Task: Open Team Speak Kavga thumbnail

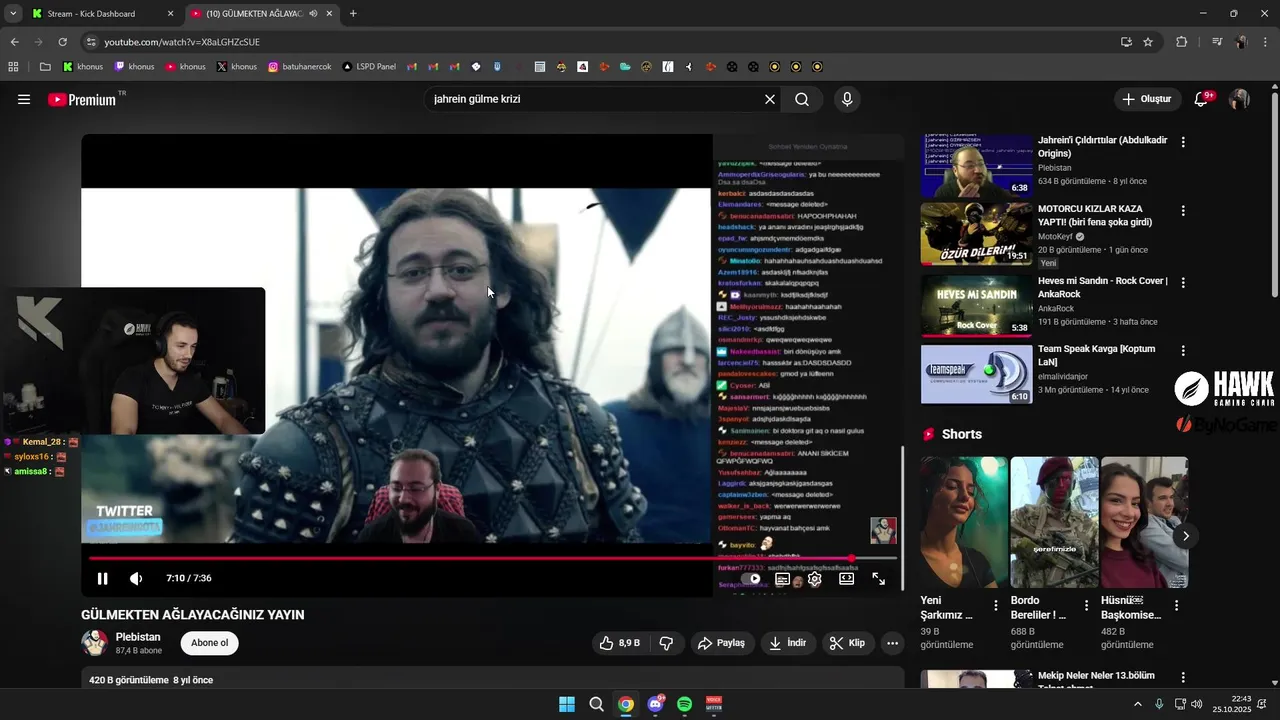Action: pos(976,374)
